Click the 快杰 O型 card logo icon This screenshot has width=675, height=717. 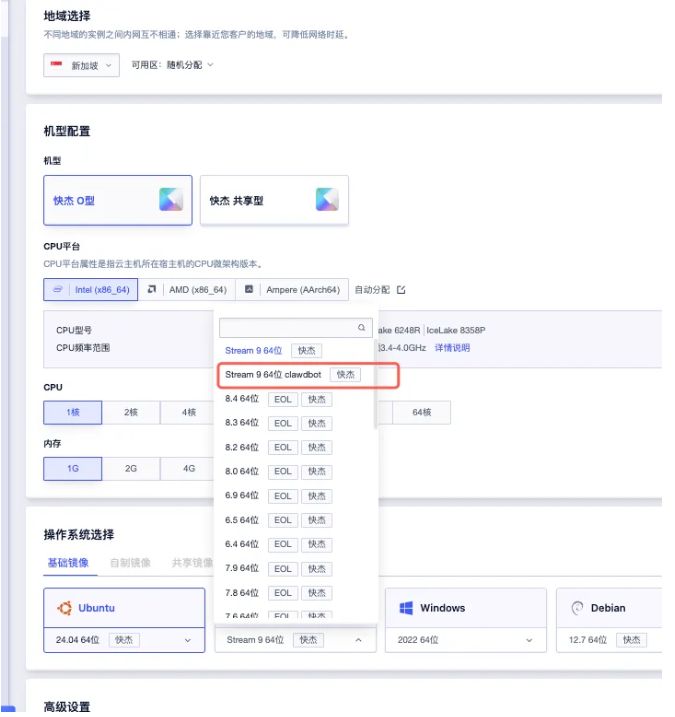pyautogui.click(x=171, y=200)
